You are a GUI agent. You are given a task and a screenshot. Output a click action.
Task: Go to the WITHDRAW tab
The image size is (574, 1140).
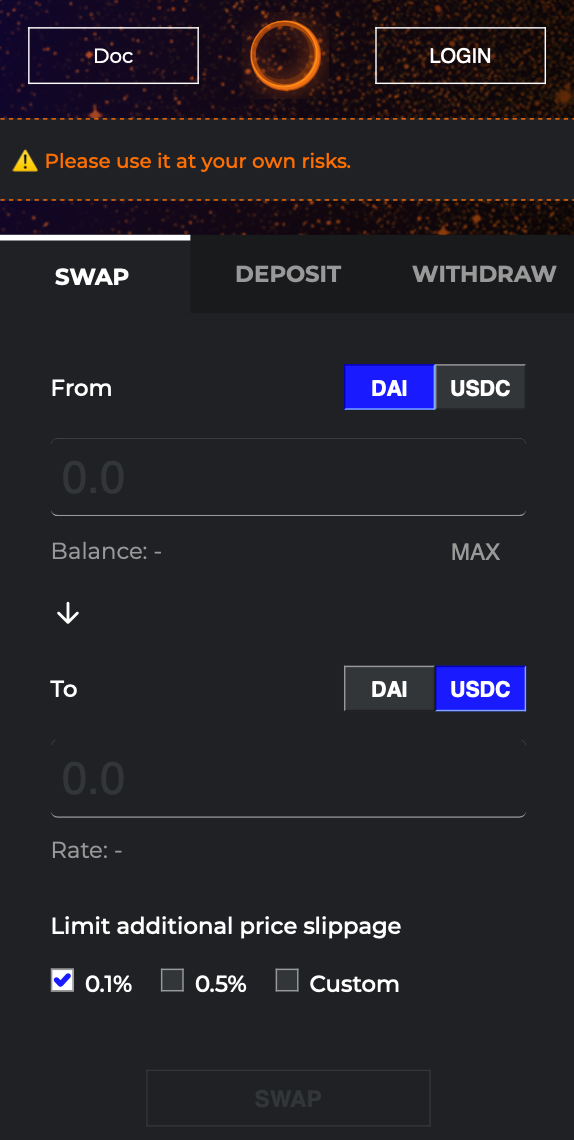pyautogui.click(x=484, y=274)
